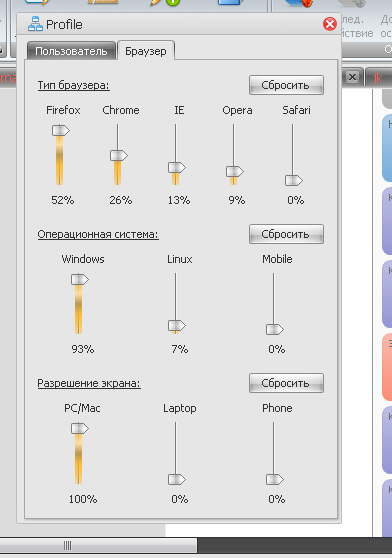The height and width of the screenshot is (558, 392).
Task: Switch to the Пользователь tab
Action: point(71,51)
